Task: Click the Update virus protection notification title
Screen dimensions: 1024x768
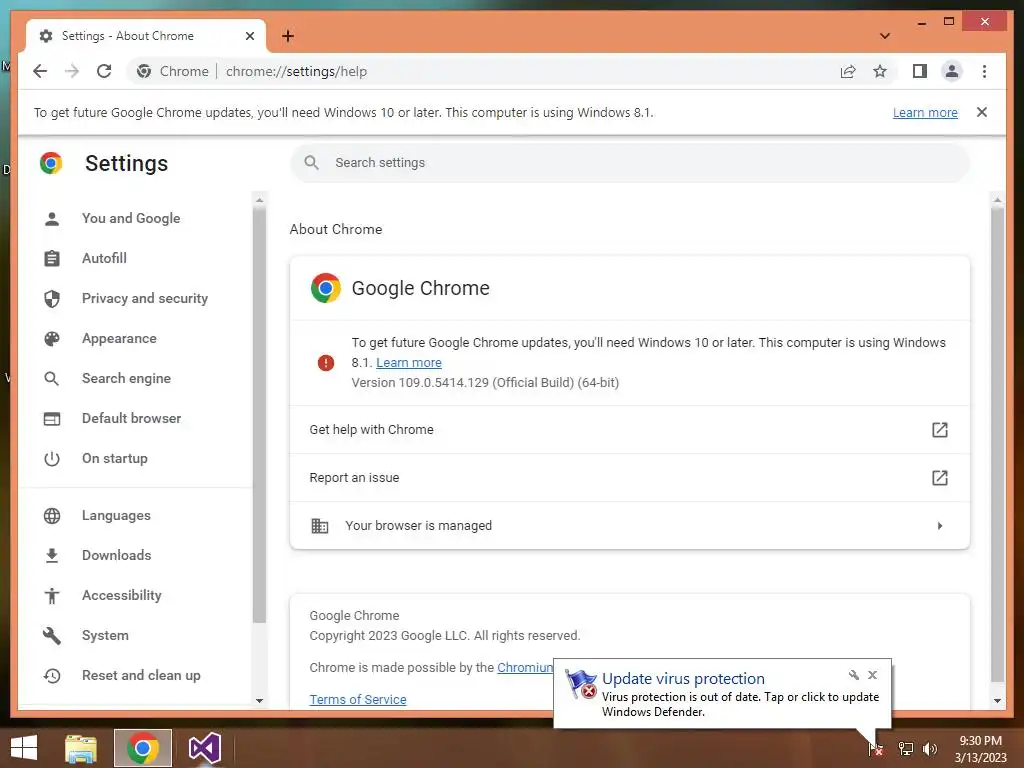Action: point(683,679)
